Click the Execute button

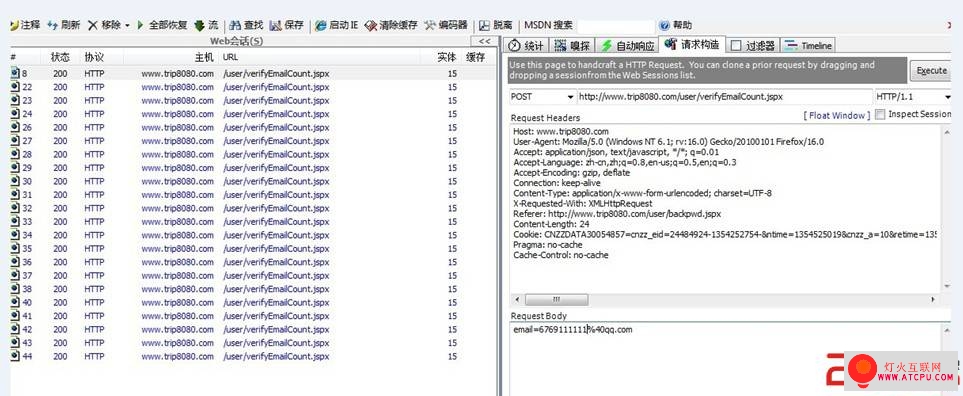point(931,71)
